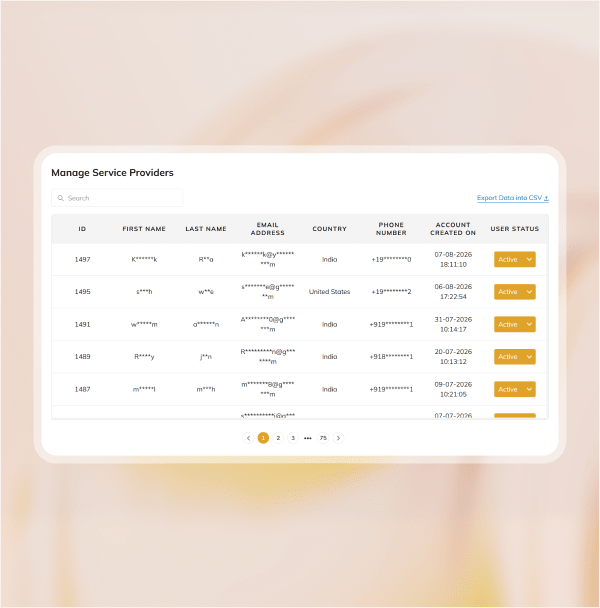Click the pagination ellipsis dots
The image size is (600, 608).
click(308, 438)
